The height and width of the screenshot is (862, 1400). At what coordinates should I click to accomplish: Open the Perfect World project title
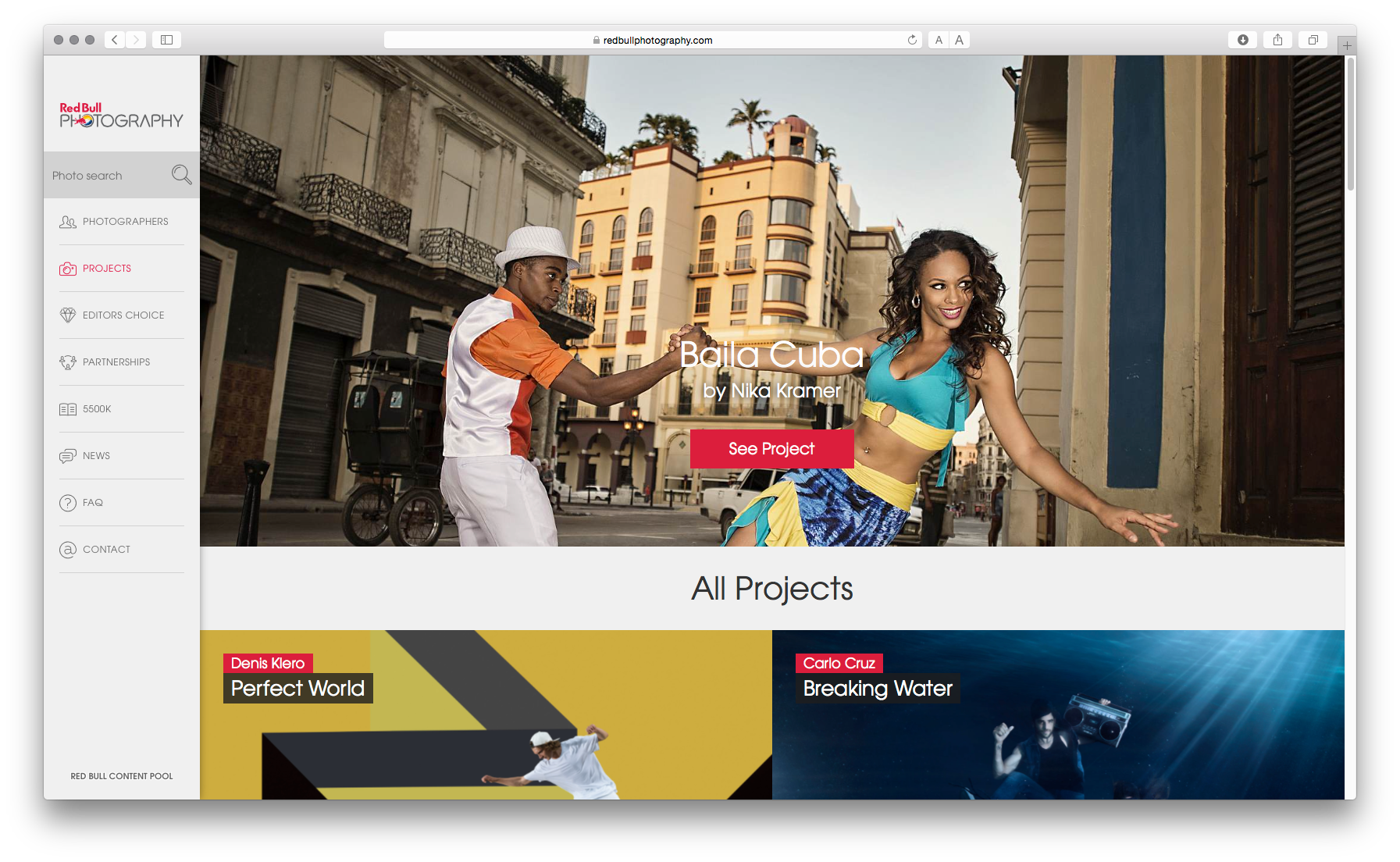tap(297, 688)
